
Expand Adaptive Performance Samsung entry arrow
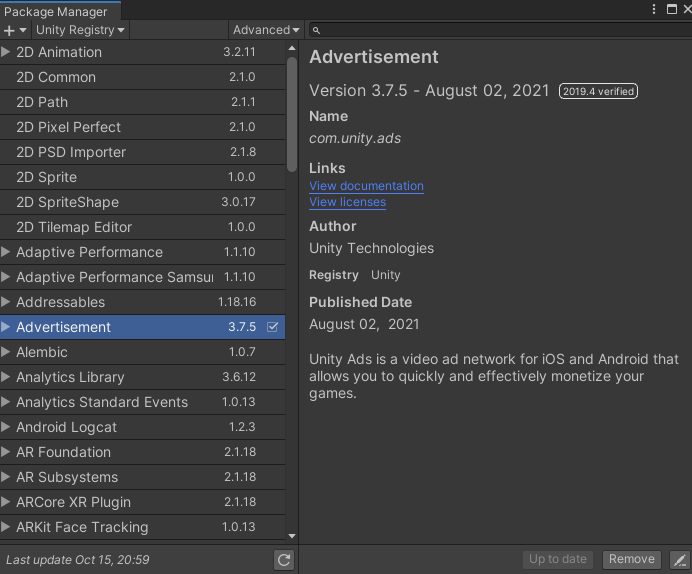click(x=5, y=277)
